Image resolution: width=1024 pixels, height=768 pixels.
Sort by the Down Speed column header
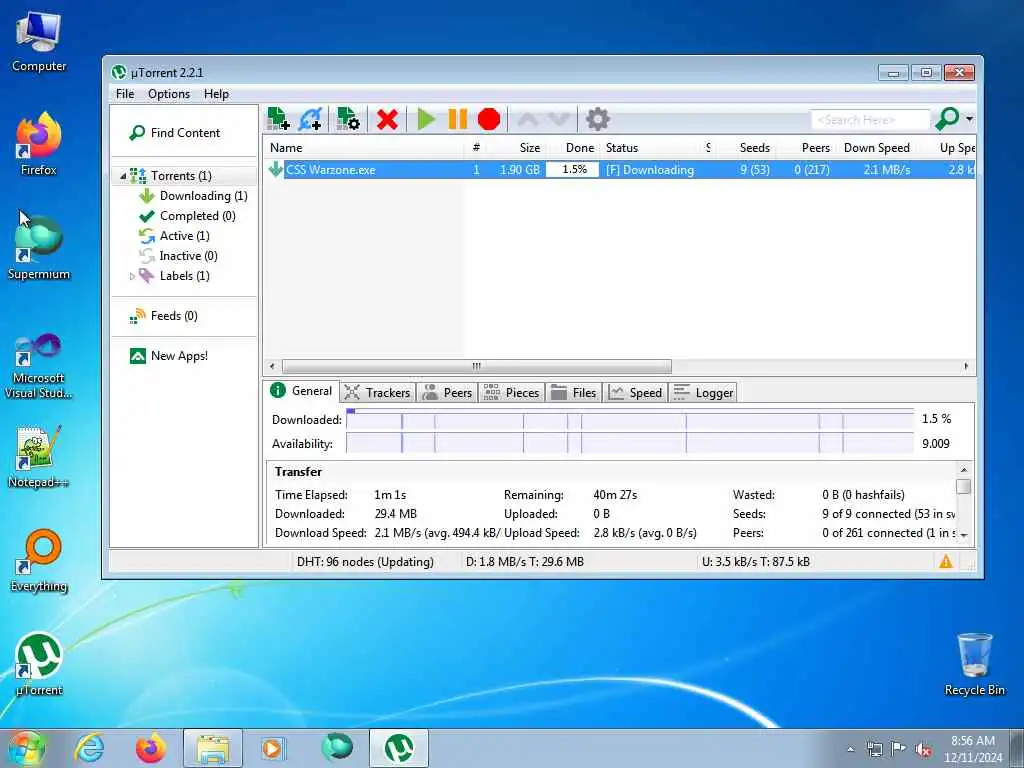coord(877,148)
